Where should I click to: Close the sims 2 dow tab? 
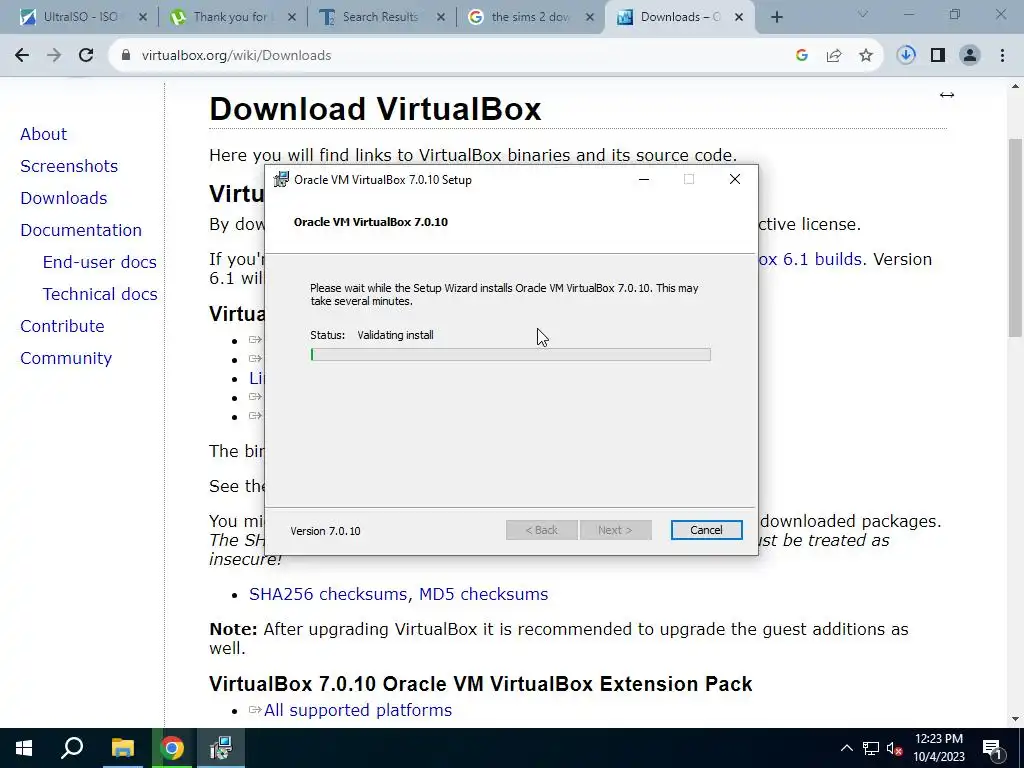click(590, 18)
